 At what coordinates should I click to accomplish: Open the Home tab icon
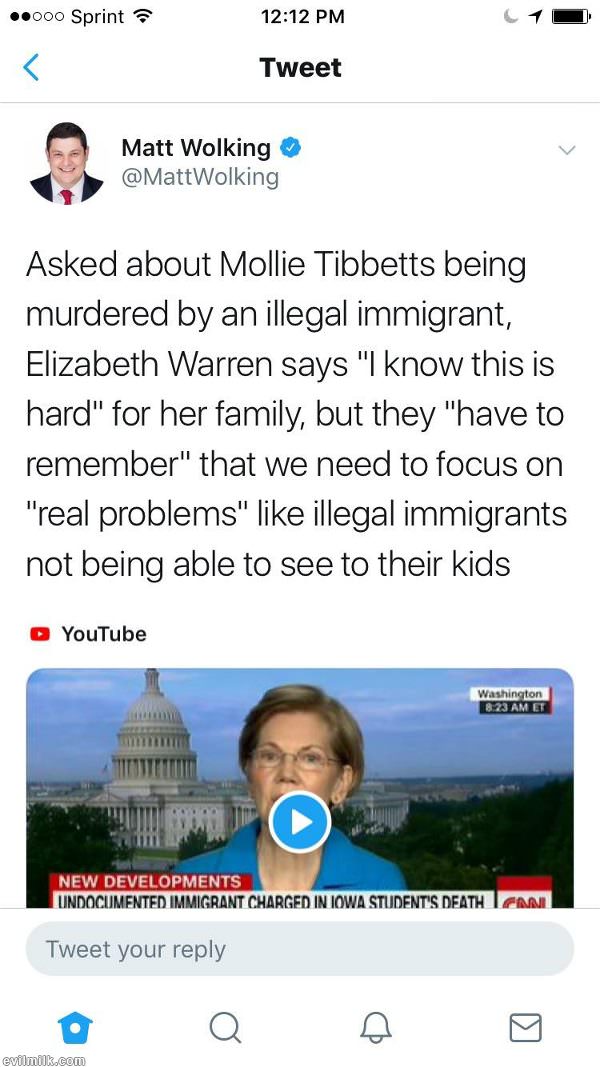point(75,1027)
